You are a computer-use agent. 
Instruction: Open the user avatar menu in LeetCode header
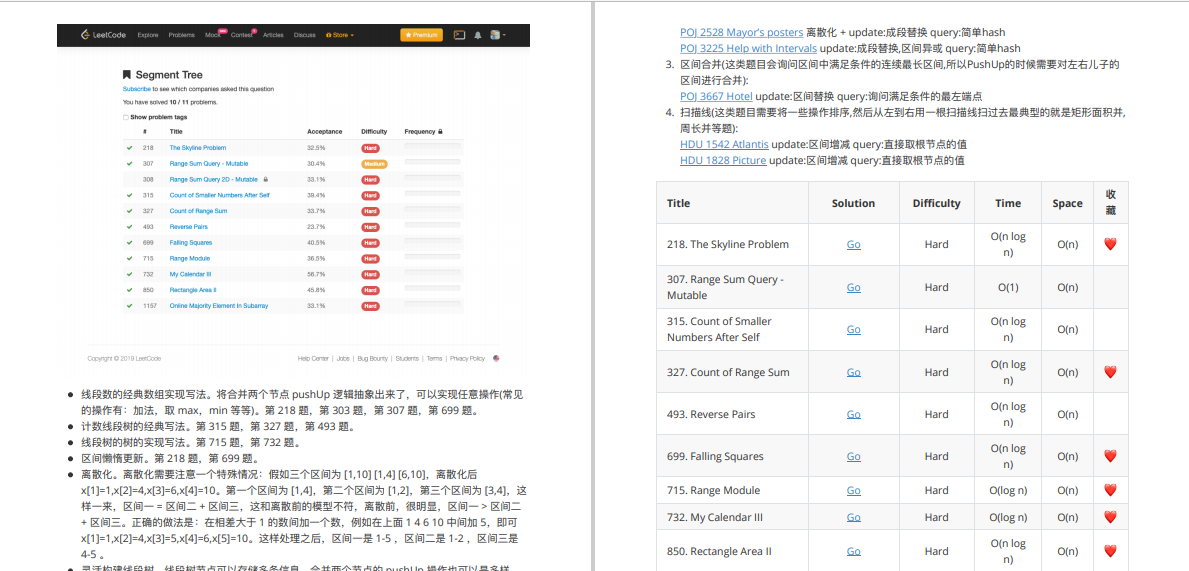pos(497,35)
